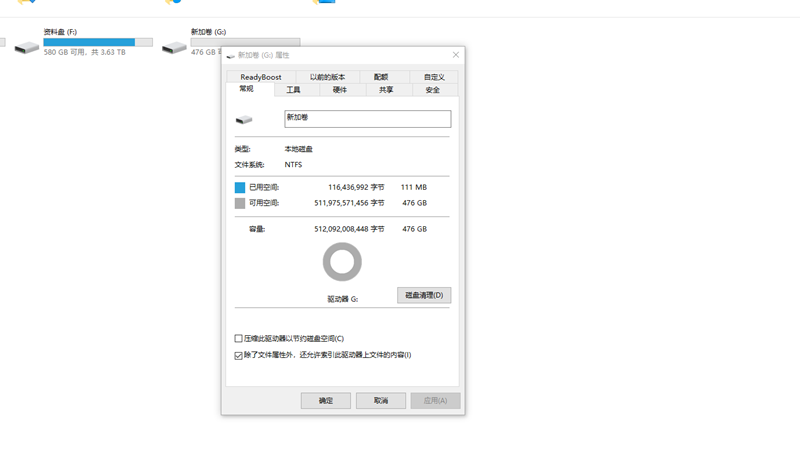Open the 安全 tab
The image size is (800, 462).
pos(433,90)
